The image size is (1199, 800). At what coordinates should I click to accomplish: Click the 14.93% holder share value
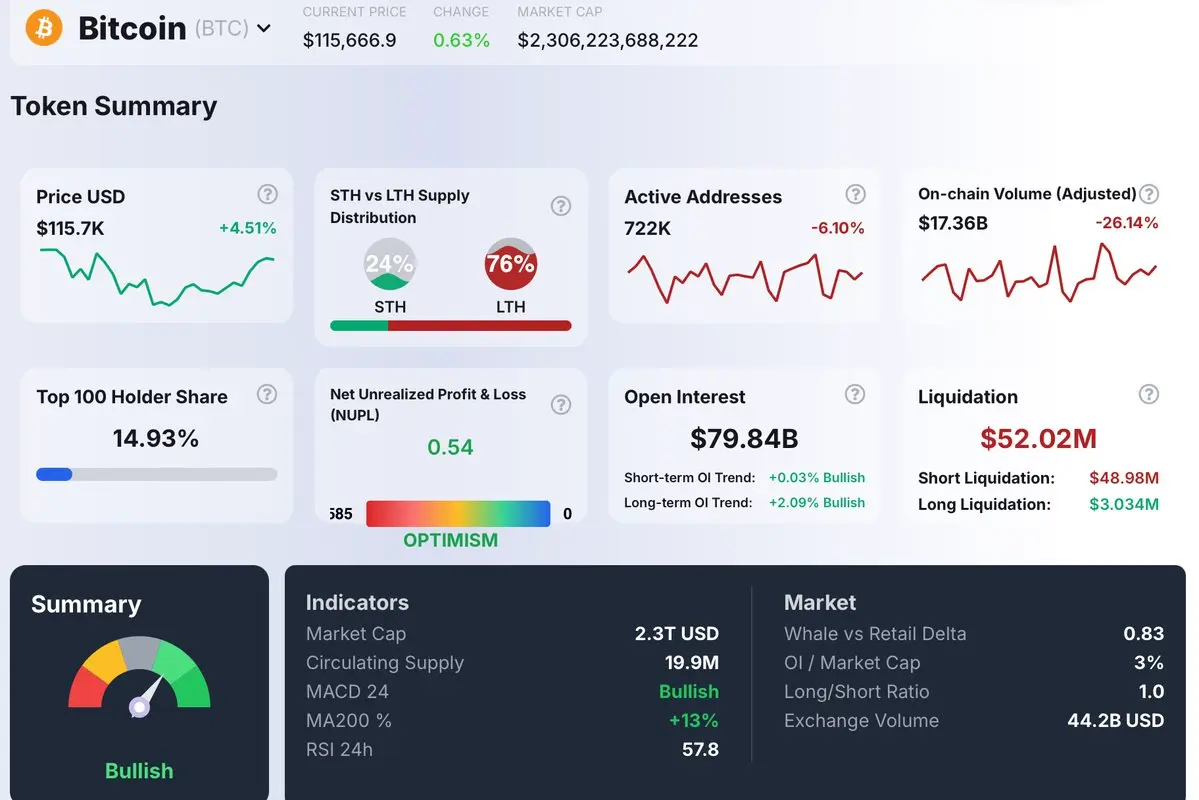pyautogui.click(x=156, y=438)
